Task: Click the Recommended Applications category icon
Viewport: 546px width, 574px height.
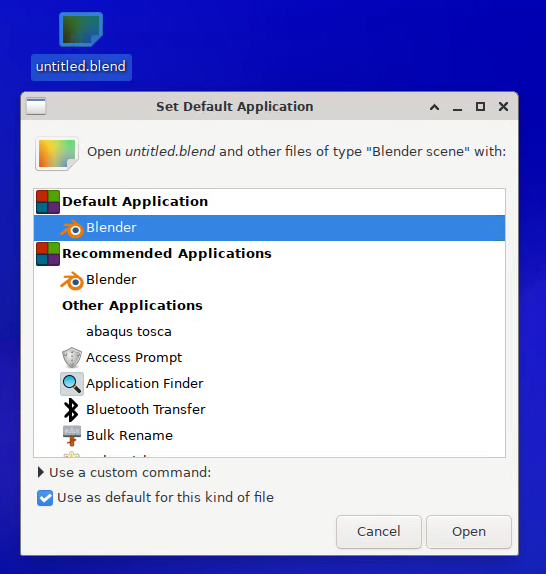Action: [48, 254]
